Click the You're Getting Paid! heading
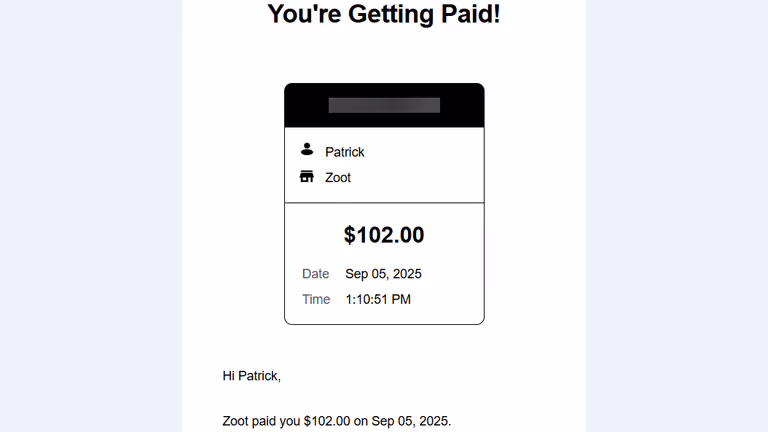The image size is (768, 432). (384, 14)
